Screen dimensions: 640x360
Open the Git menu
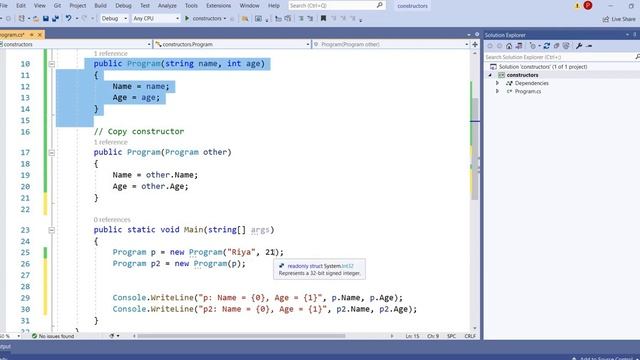tap(57, 6)
